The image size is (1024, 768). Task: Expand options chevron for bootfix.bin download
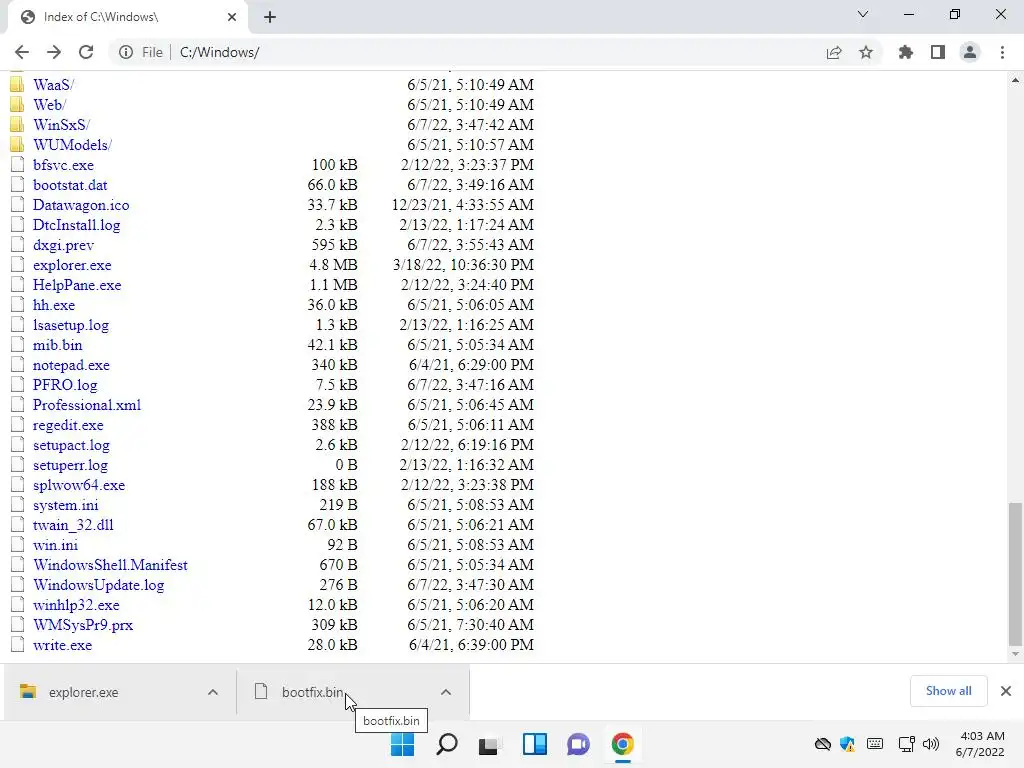coord(446,692)
